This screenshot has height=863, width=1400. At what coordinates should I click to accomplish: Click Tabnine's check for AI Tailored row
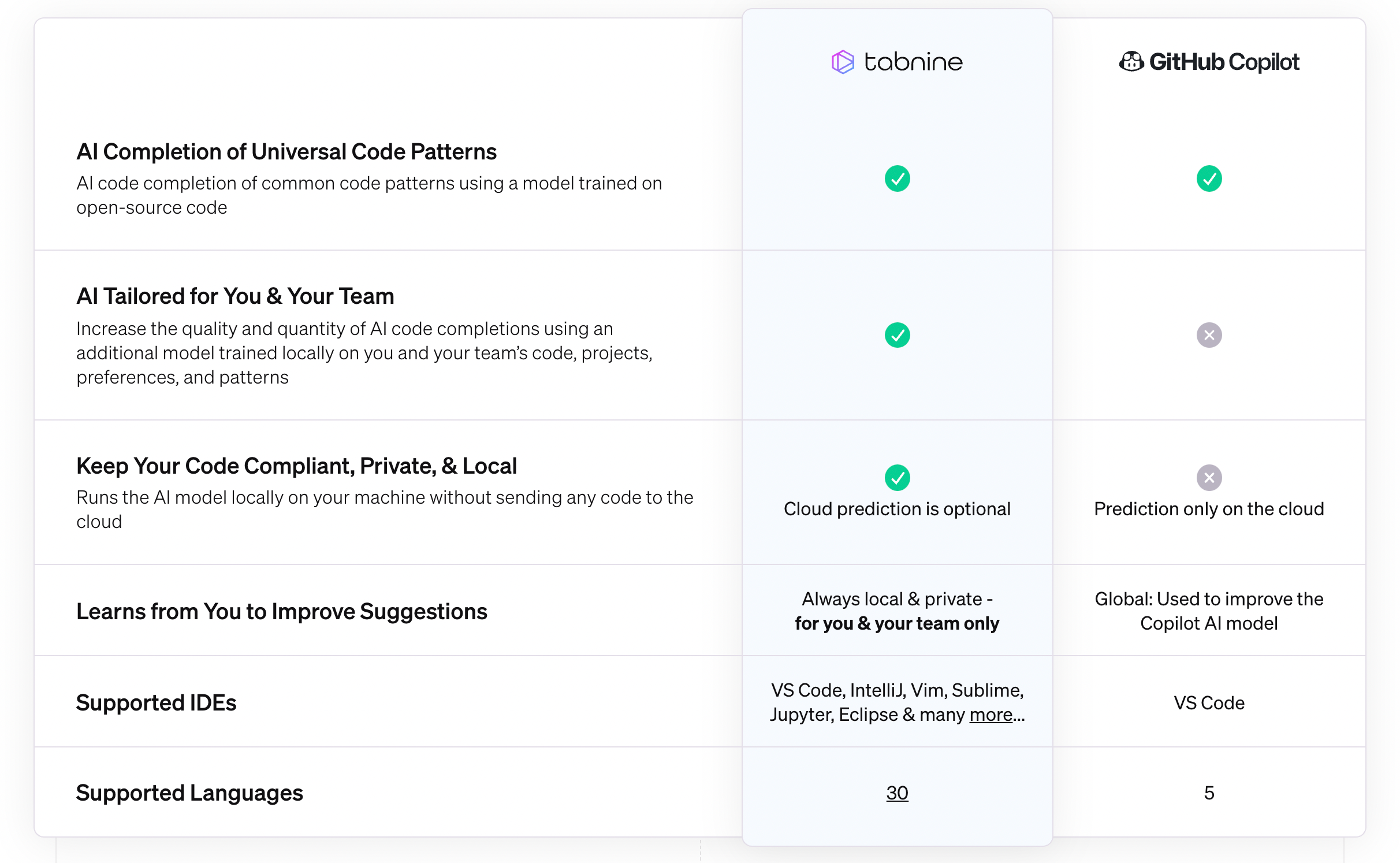click(897, 335)
